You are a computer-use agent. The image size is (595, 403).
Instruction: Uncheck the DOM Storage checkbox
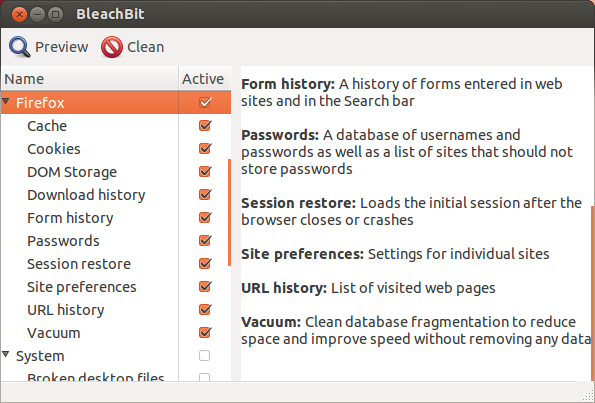coord(205,172)
